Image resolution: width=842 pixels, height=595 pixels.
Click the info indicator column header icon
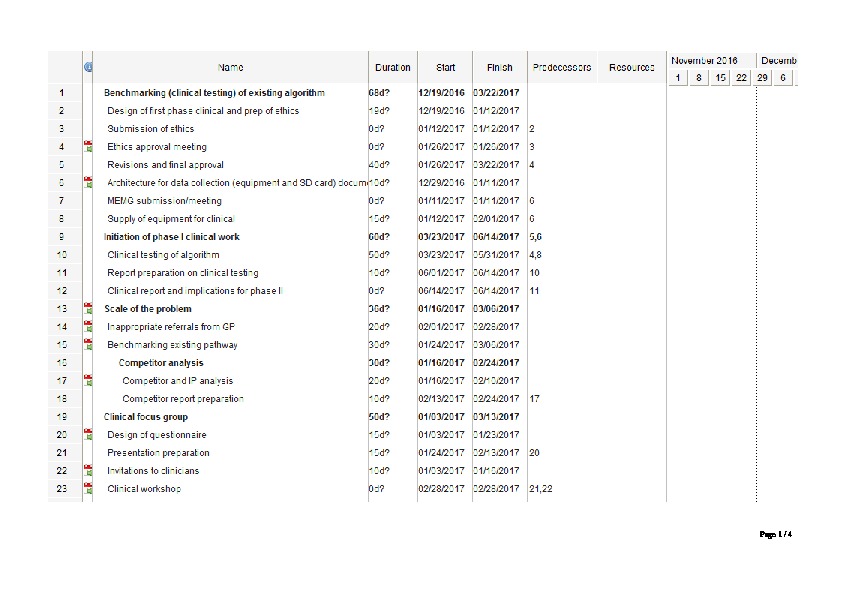point(88,67)
